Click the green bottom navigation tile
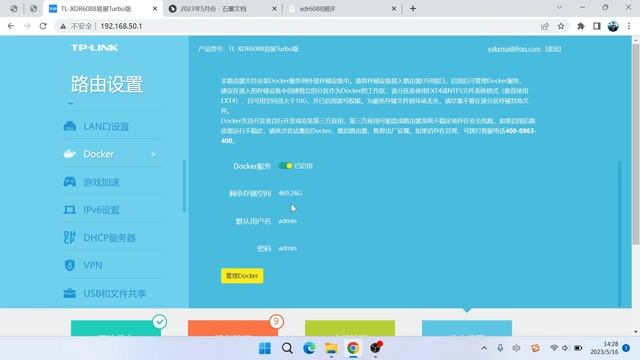640x360 pixels. coord(116,328)
